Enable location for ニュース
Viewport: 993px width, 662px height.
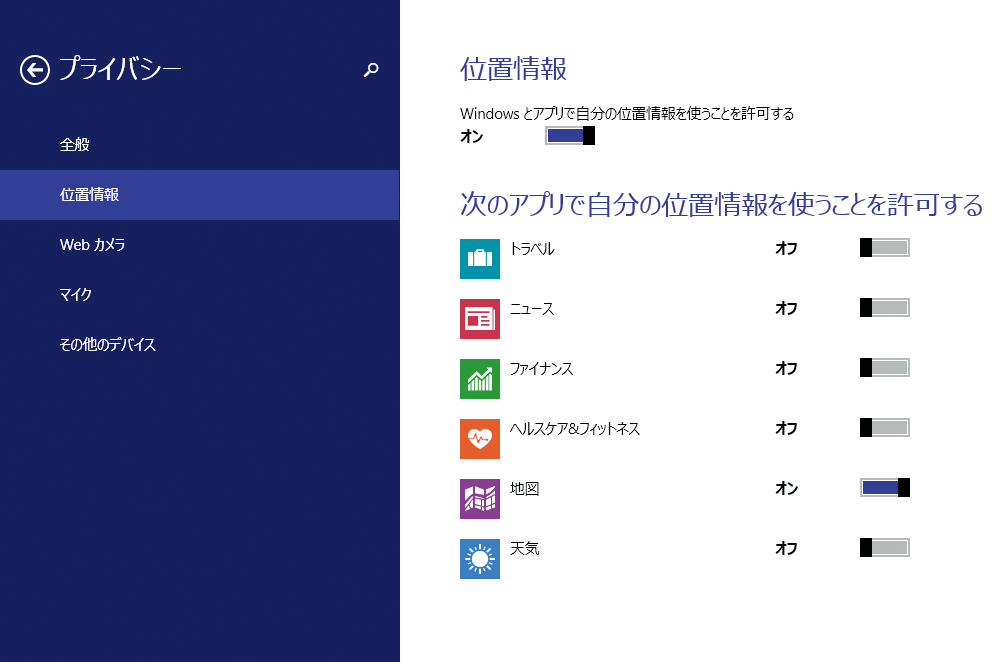point(885,308)
